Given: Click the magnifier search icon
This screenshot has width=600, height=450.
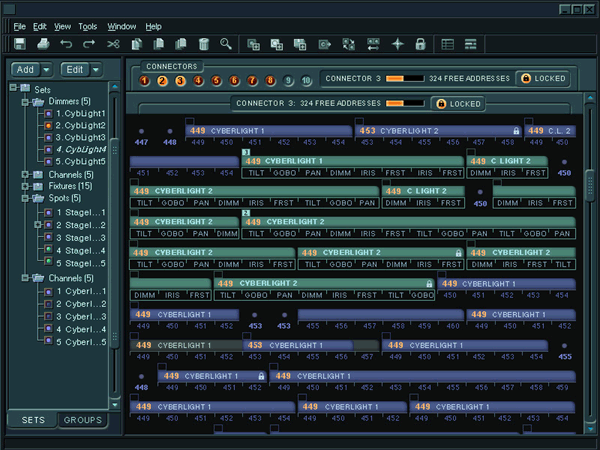Looking at the screenshot, I should [x=226, y=44].
